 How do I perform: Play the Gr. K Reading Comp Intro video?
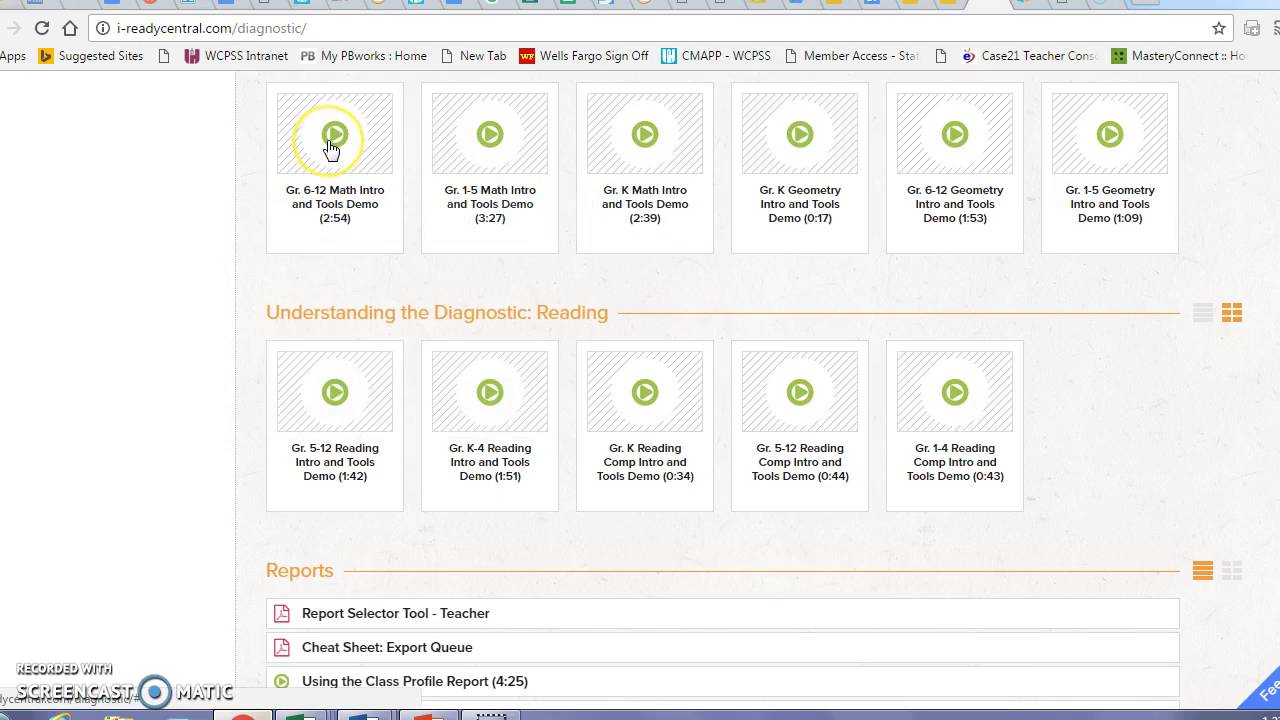[645, 392]
